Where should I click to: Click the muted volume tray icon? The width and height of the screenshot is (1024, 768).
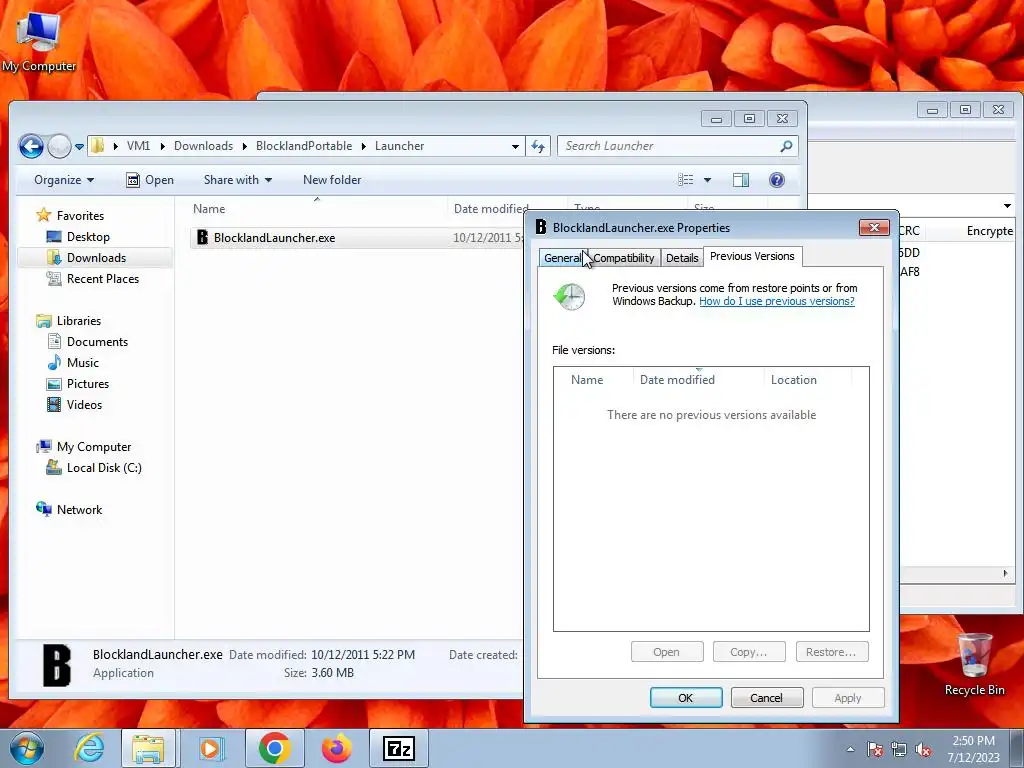923,750
